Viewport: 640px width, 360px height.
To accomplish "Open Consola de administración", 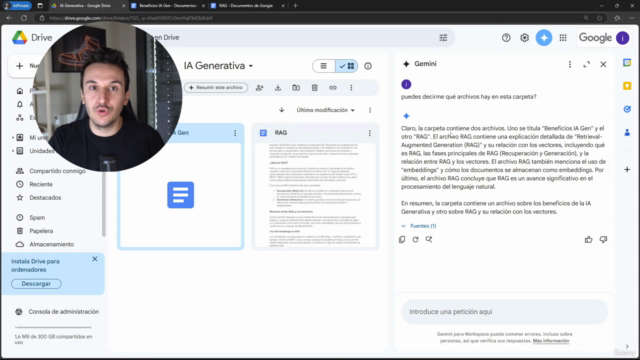I will (57, 312).
